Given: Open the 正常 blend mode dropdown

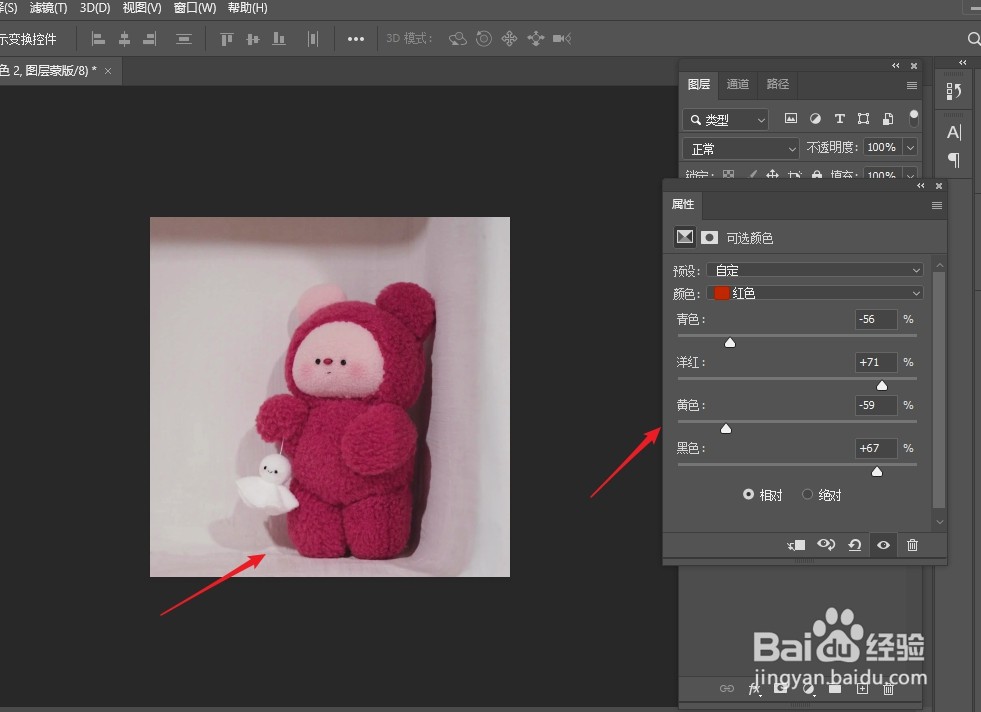Looking at the screenshot, I should point(741,149).
